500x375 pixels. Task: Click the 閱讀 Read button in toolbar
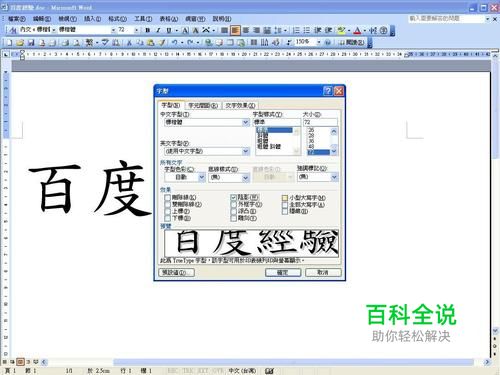click(x=351, y=42)
